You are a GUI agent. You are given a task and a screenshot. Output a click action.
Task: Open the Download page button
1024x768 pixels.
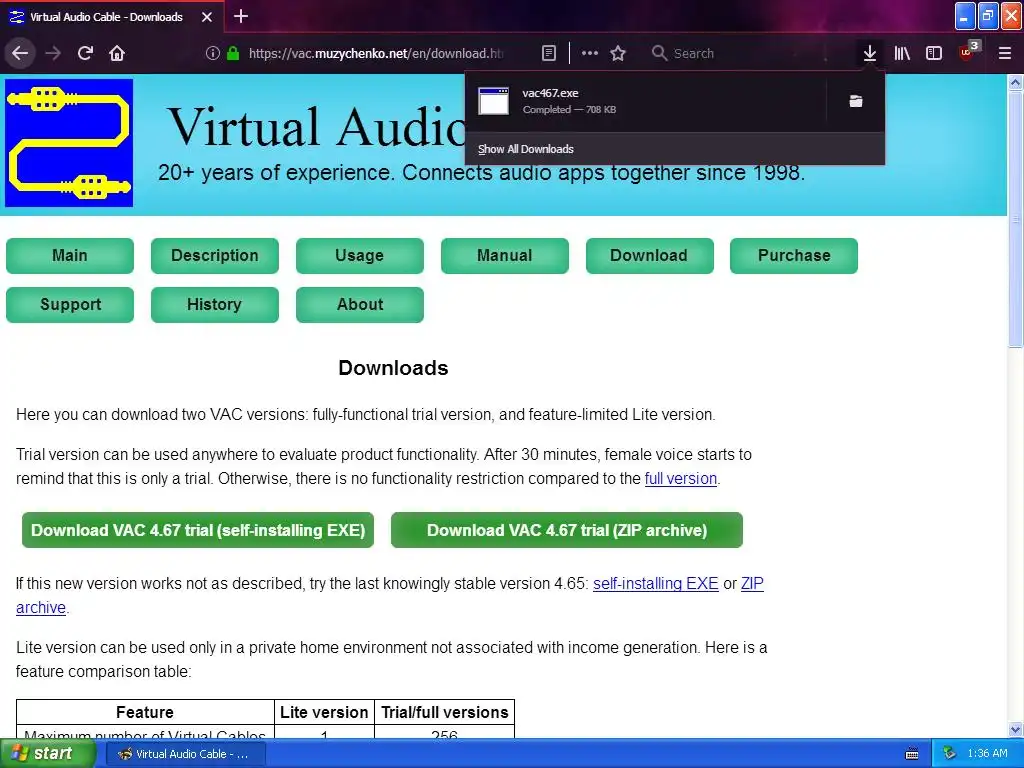650,255
